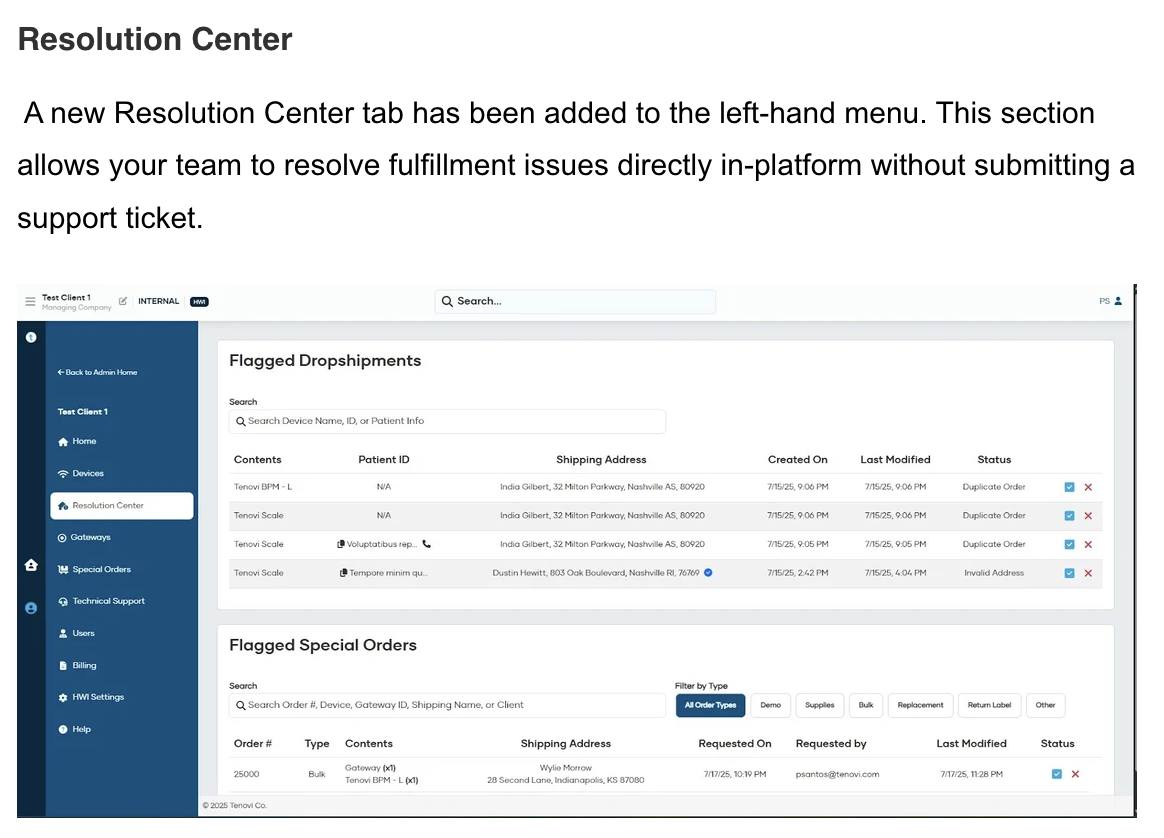1164x838 pixels.
Task: Open Gateways in the sidebar
Action: click(90, 538)
